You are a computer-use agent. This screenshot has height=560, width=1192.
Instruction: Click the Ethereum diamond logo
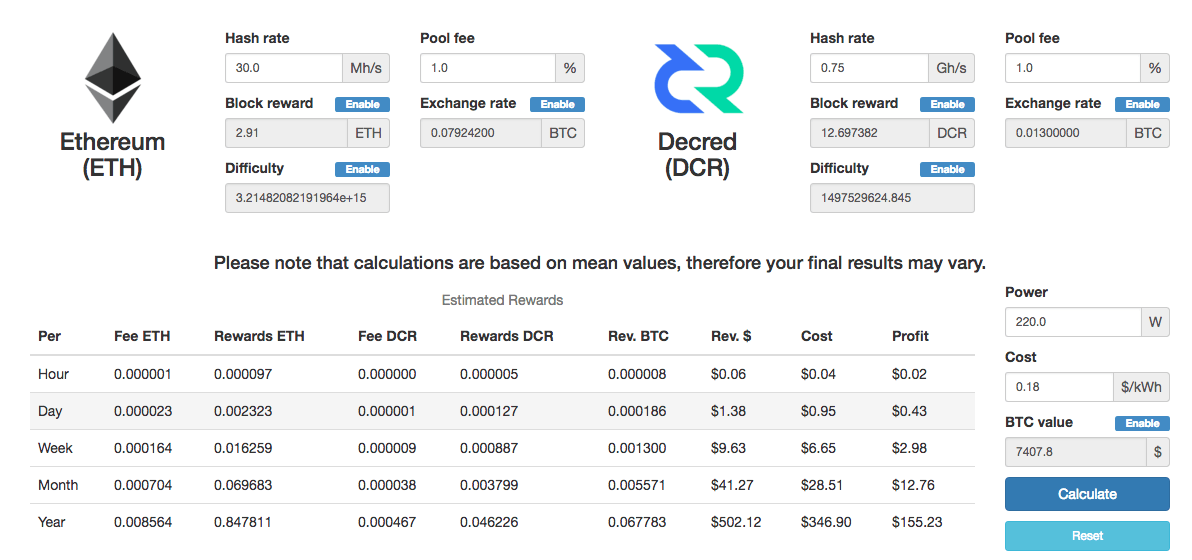(113, 78)
